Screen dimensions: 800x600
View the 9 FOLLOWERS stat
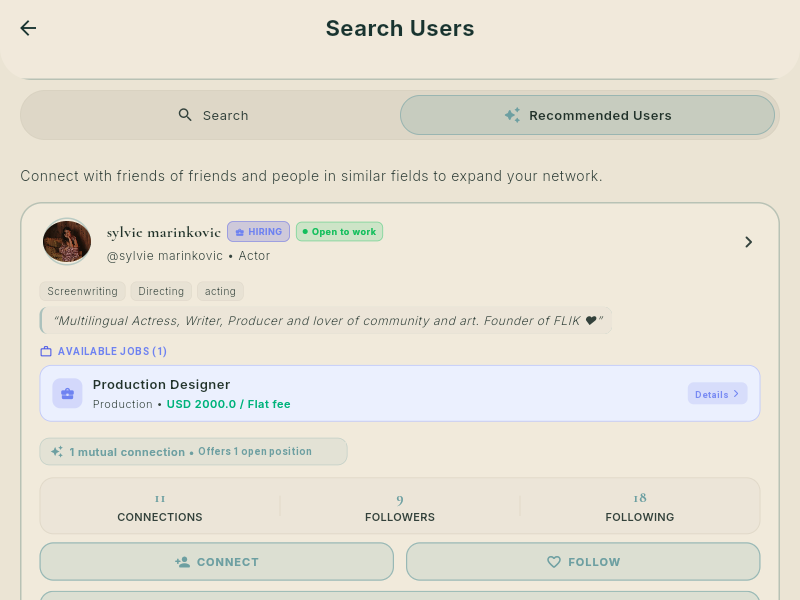click(x=400, y=507)
